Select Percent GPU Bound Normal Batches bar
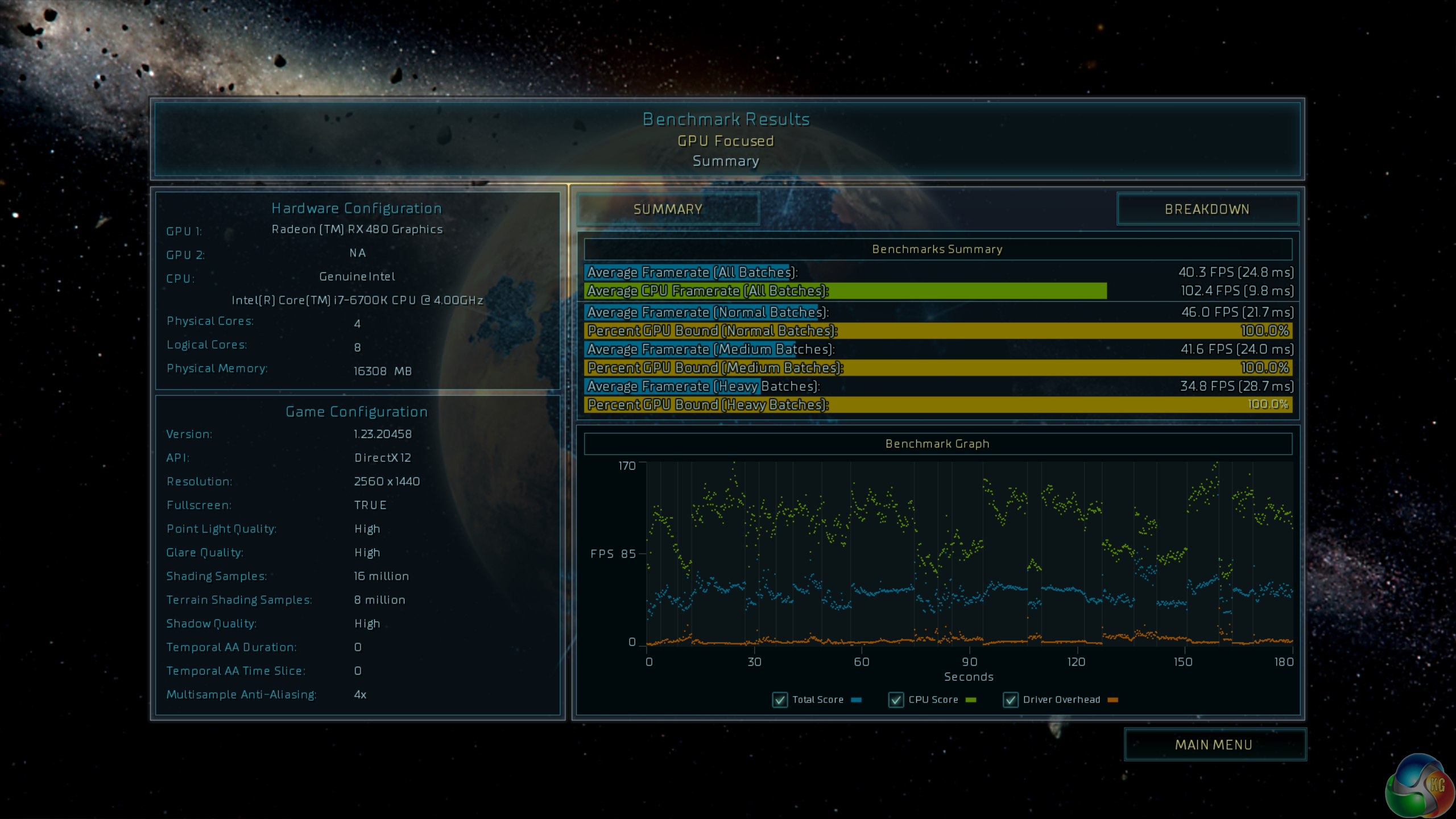 click(937, 331)
